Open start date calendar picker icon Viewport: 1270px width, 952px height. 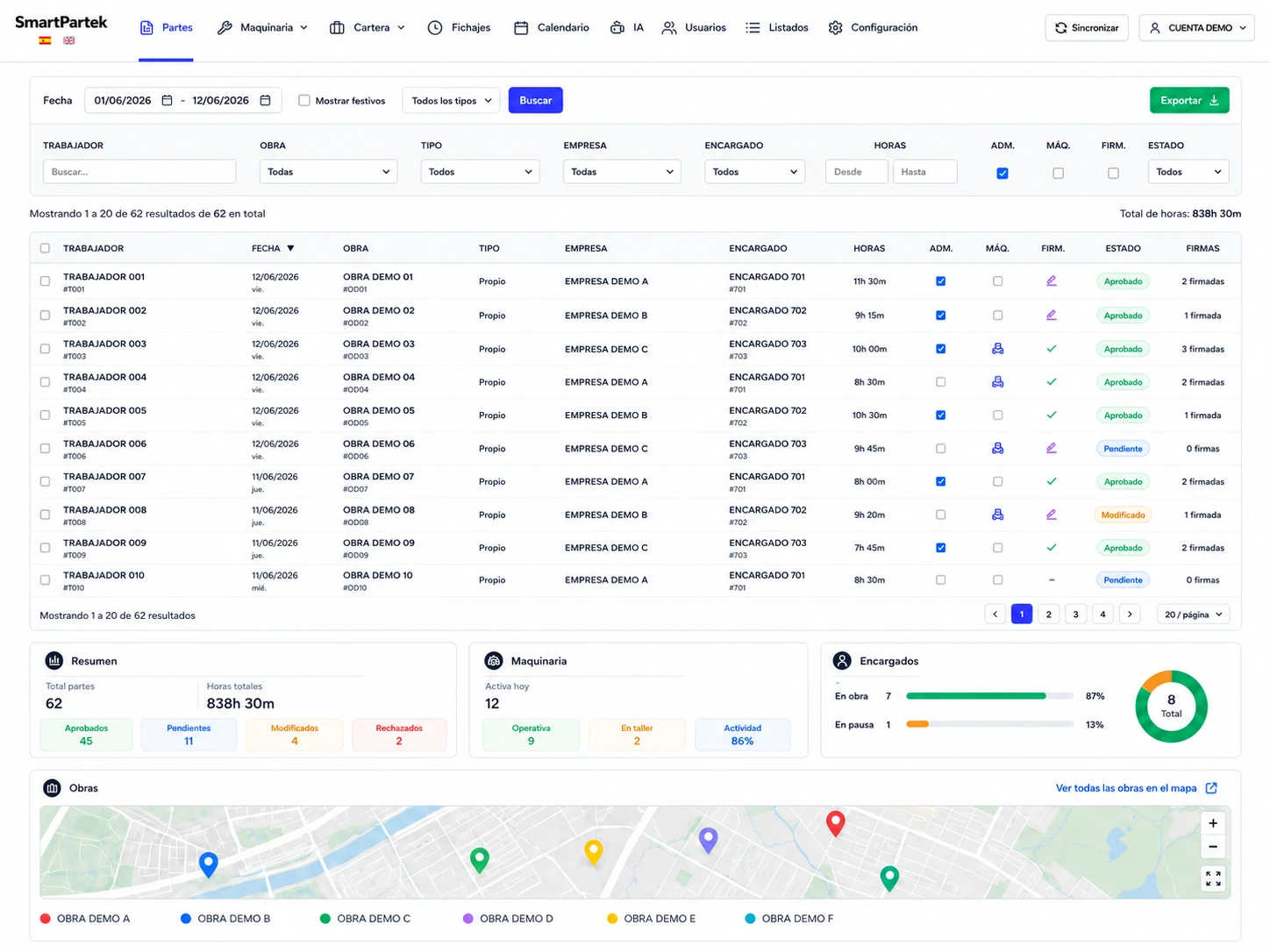coord(167,101)
